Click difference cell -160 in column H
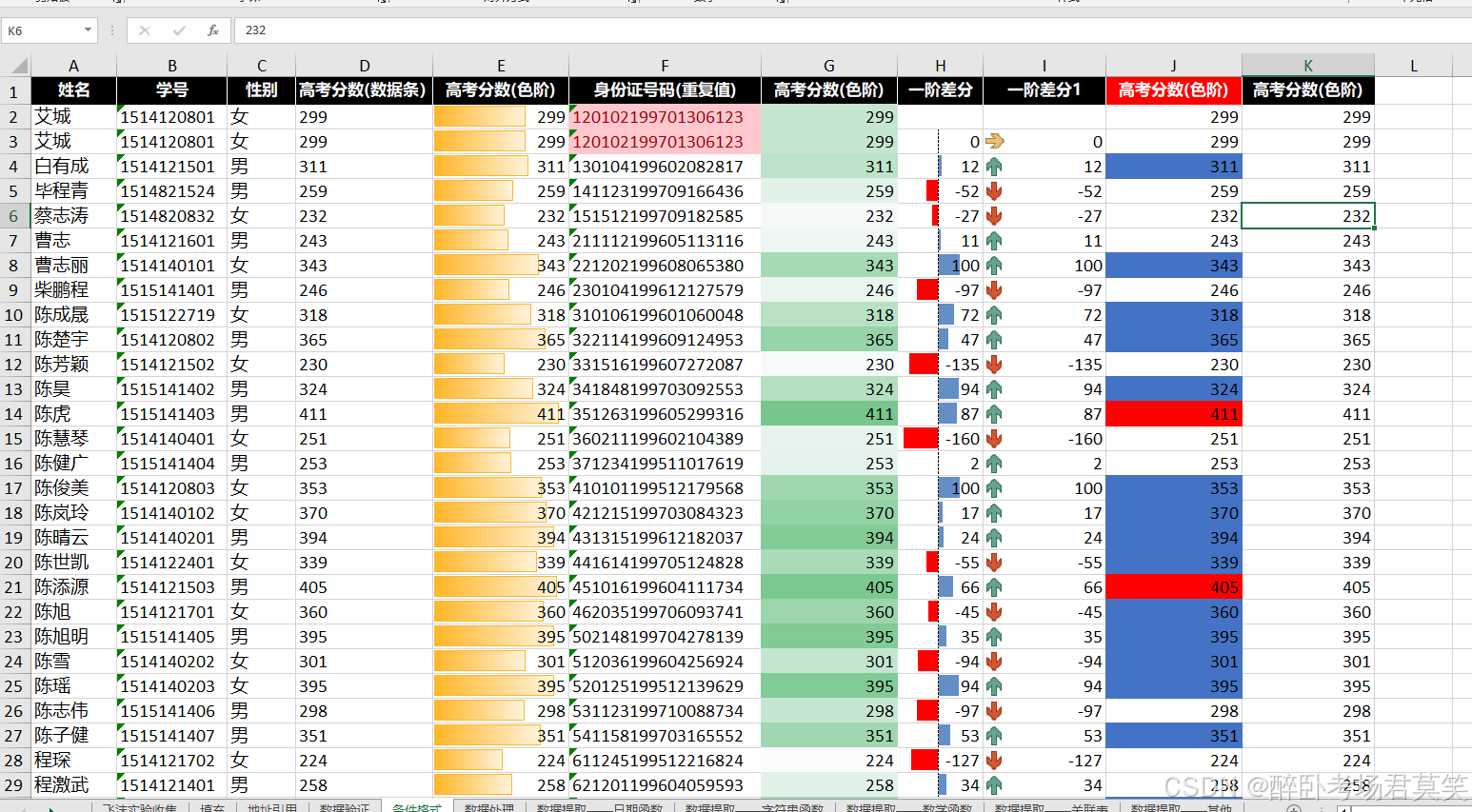This screenshot has height=812, width=1472. click(x=941, y=438)
